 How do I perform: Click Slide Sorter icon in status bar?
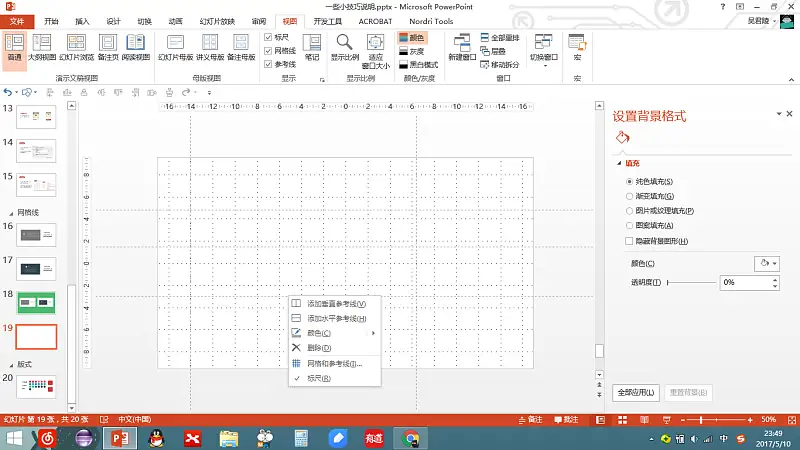(x=622, y=420)
